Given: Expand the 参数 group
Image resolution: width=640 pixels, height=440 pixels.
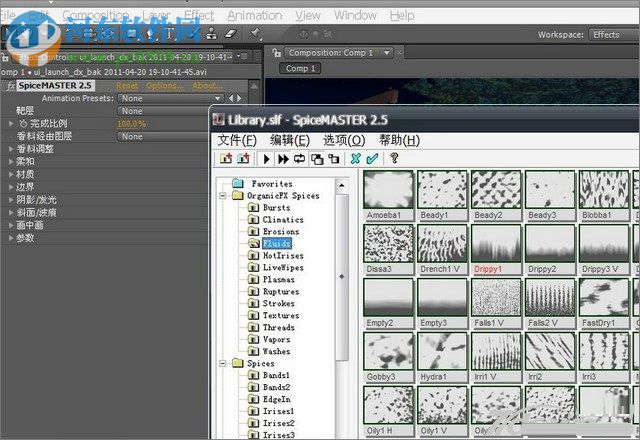Looking at the screenshot, I should pos(11,238).
